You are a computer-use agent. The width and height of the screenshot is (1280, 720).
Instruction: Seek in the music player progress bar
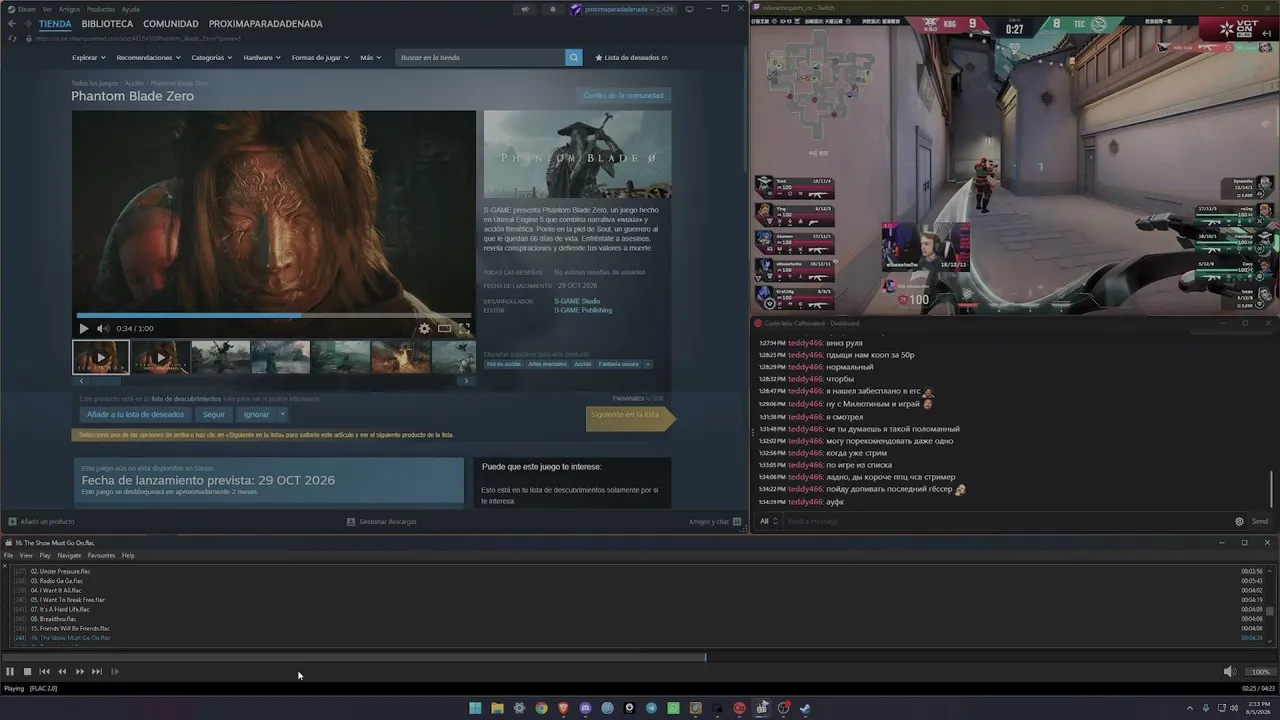[640, 657]
